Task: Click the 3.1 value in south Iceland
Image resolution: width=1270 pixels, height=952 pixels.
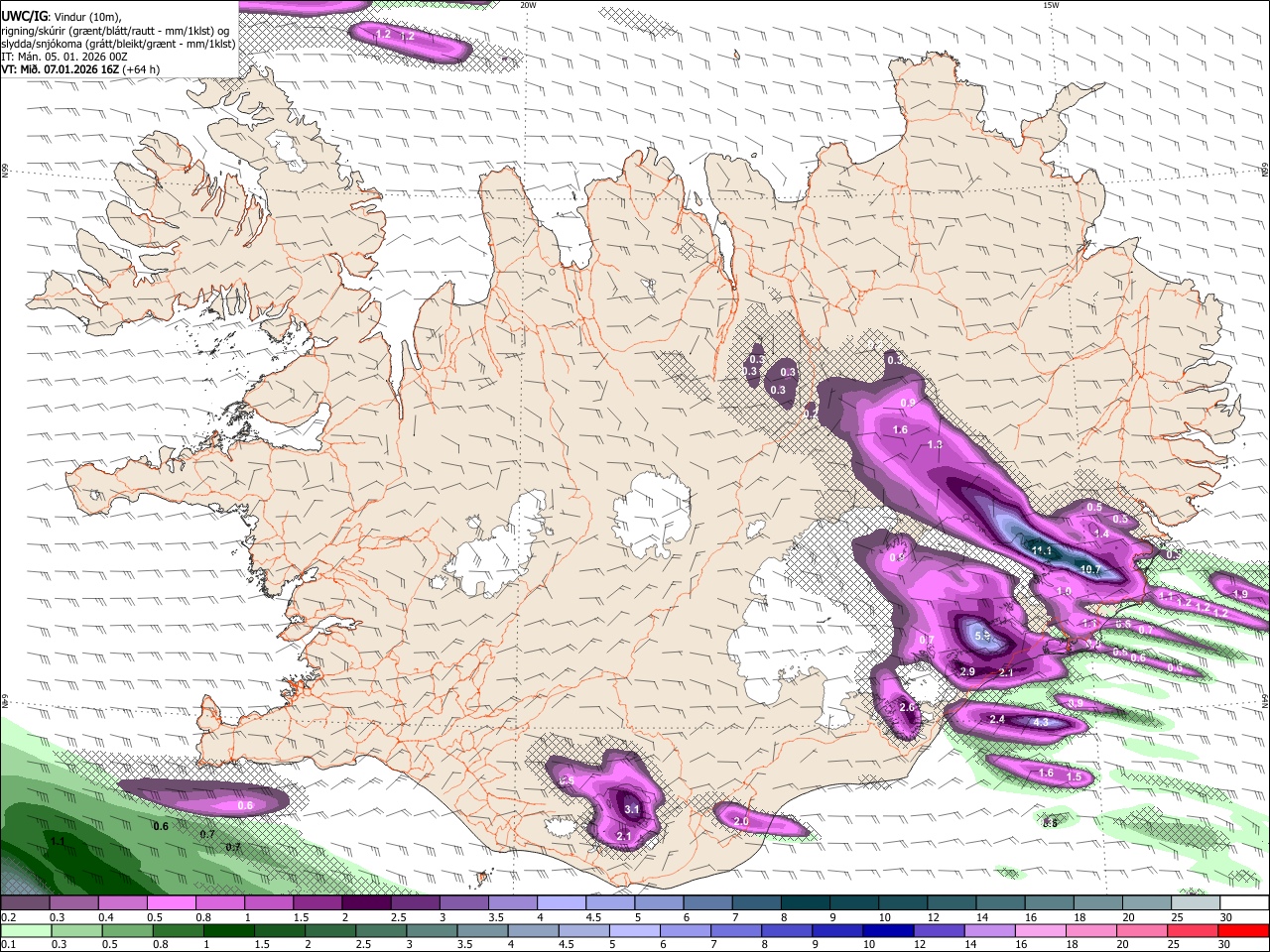Action: 632,809
